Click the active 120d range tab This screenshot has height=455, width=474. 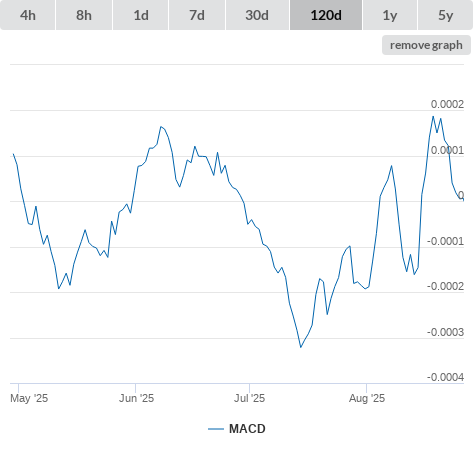coord(326,15)
